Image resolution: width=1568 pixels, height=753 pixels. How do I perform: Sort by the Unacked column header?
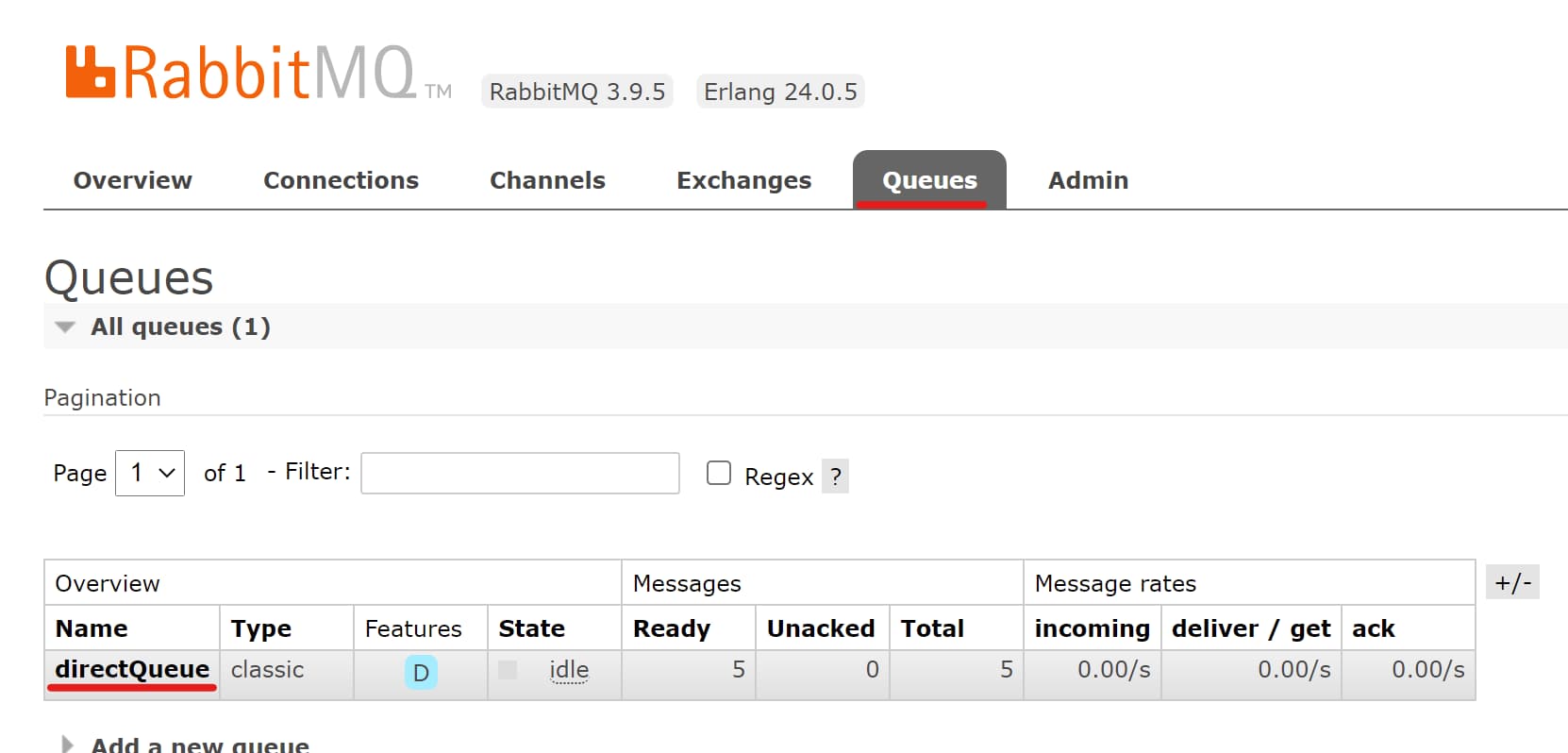tap(821, 628)
